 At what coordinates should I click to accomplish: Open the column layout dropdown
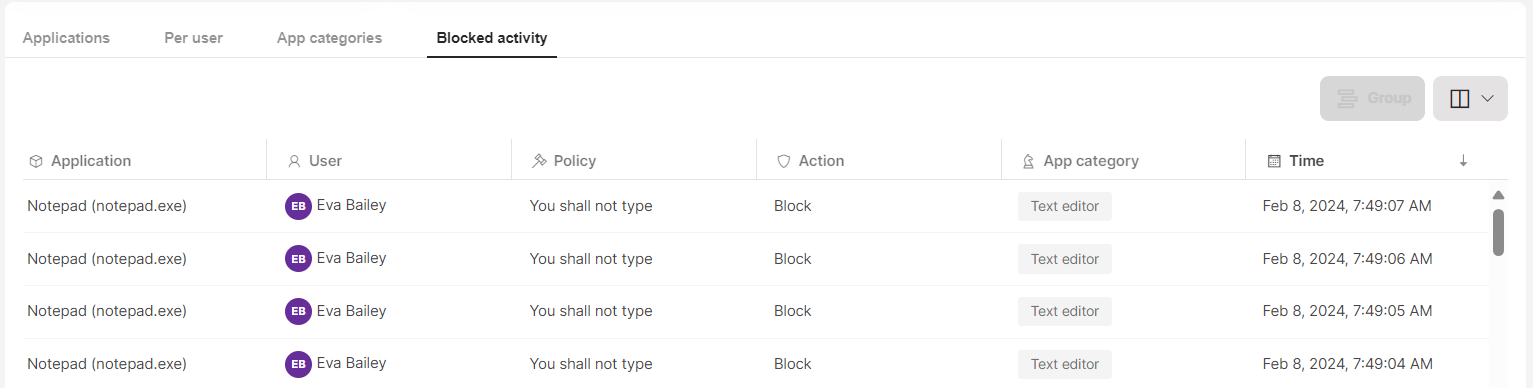1470,99
